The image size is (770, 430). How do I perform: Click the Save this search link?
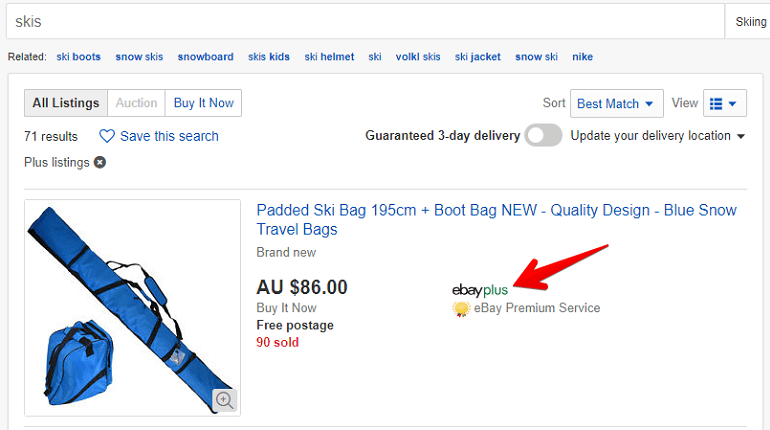click(169, 136)
